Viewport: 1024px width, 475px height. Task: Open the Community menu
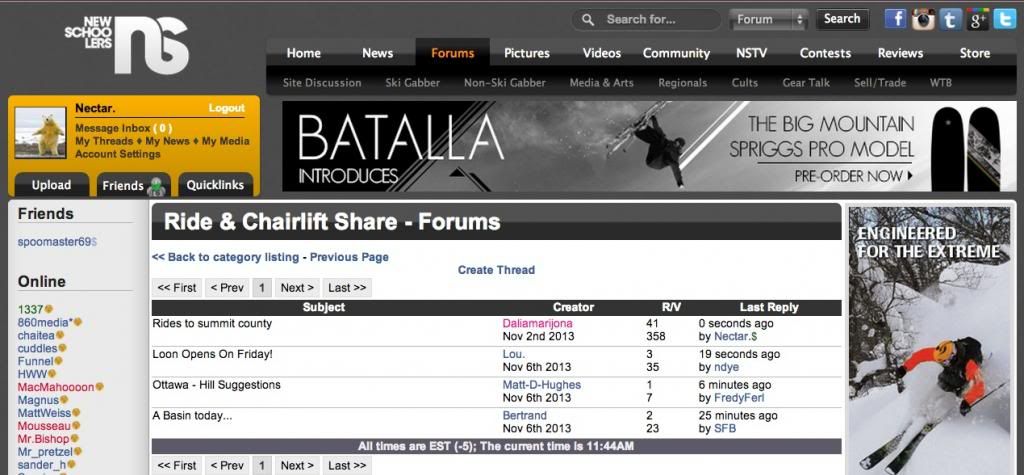coord(676,53)
